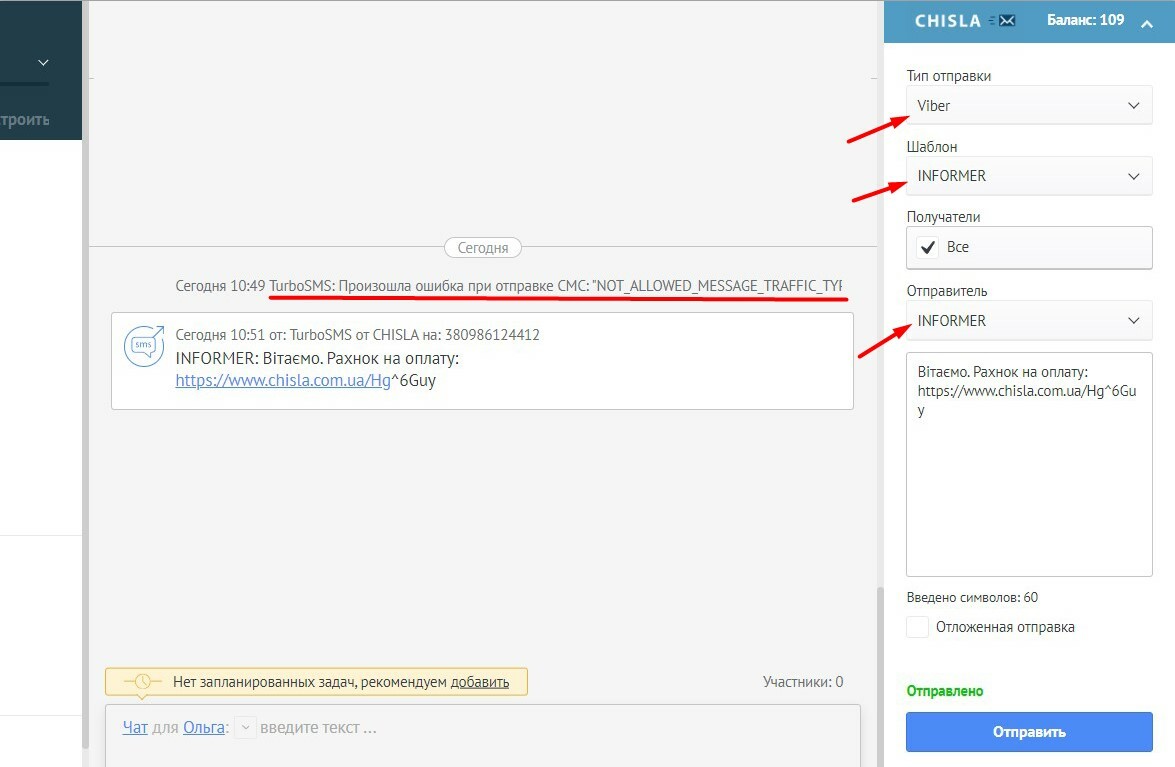The width and height of the screenshot is (1175, 767).
Task: Collapse the CHISLA widget with the chevron
Action: (x=1147, y=23)
